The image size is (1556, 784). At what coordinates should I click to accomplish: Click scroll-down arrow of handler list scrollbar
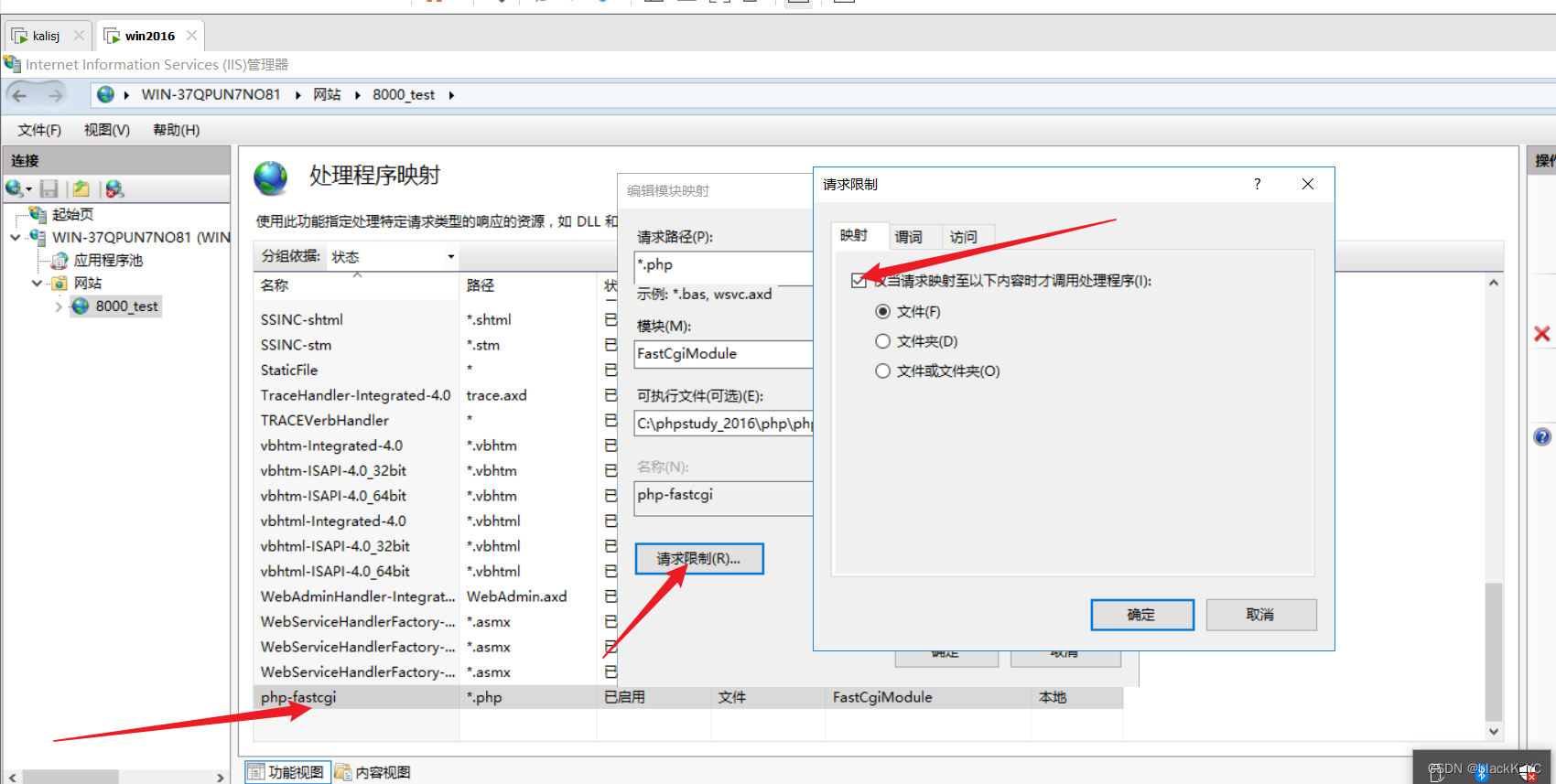point(1494,732)
